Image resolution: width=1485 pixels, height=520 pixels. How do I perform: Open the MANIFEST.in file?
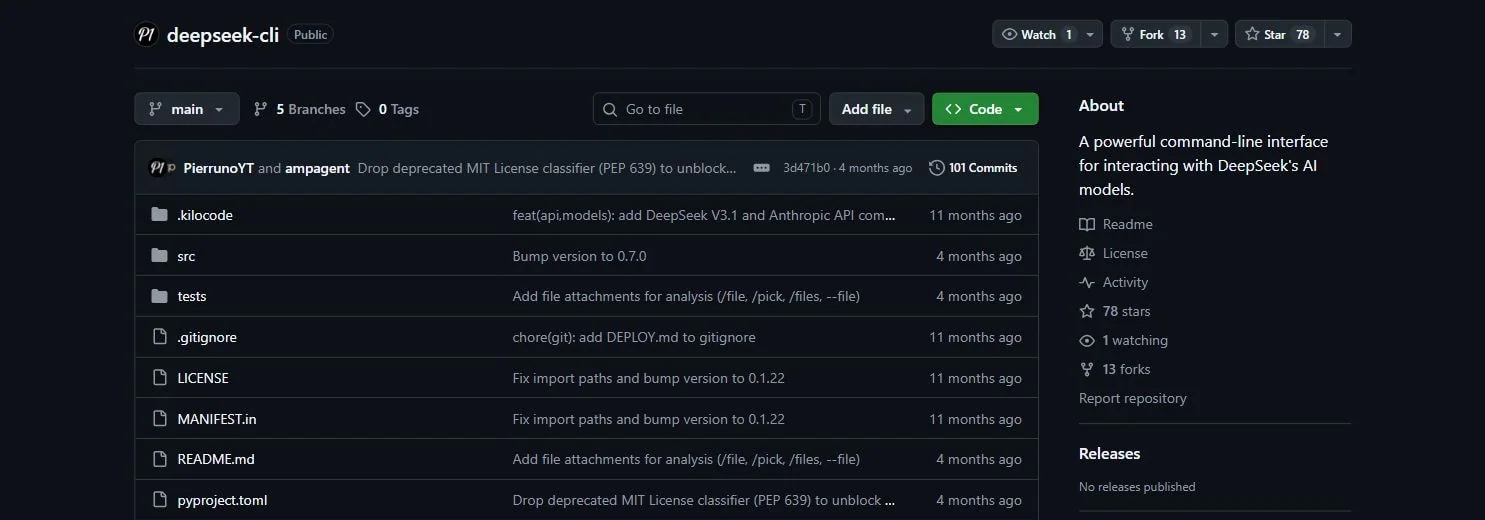point(217,419)
